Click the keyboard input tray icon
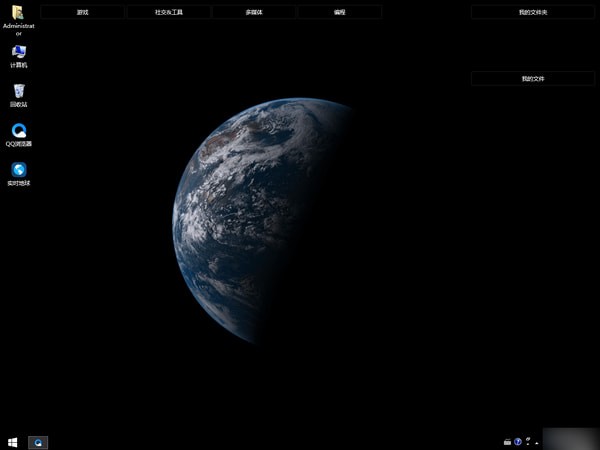600x450 pixels. click(507, 441)
